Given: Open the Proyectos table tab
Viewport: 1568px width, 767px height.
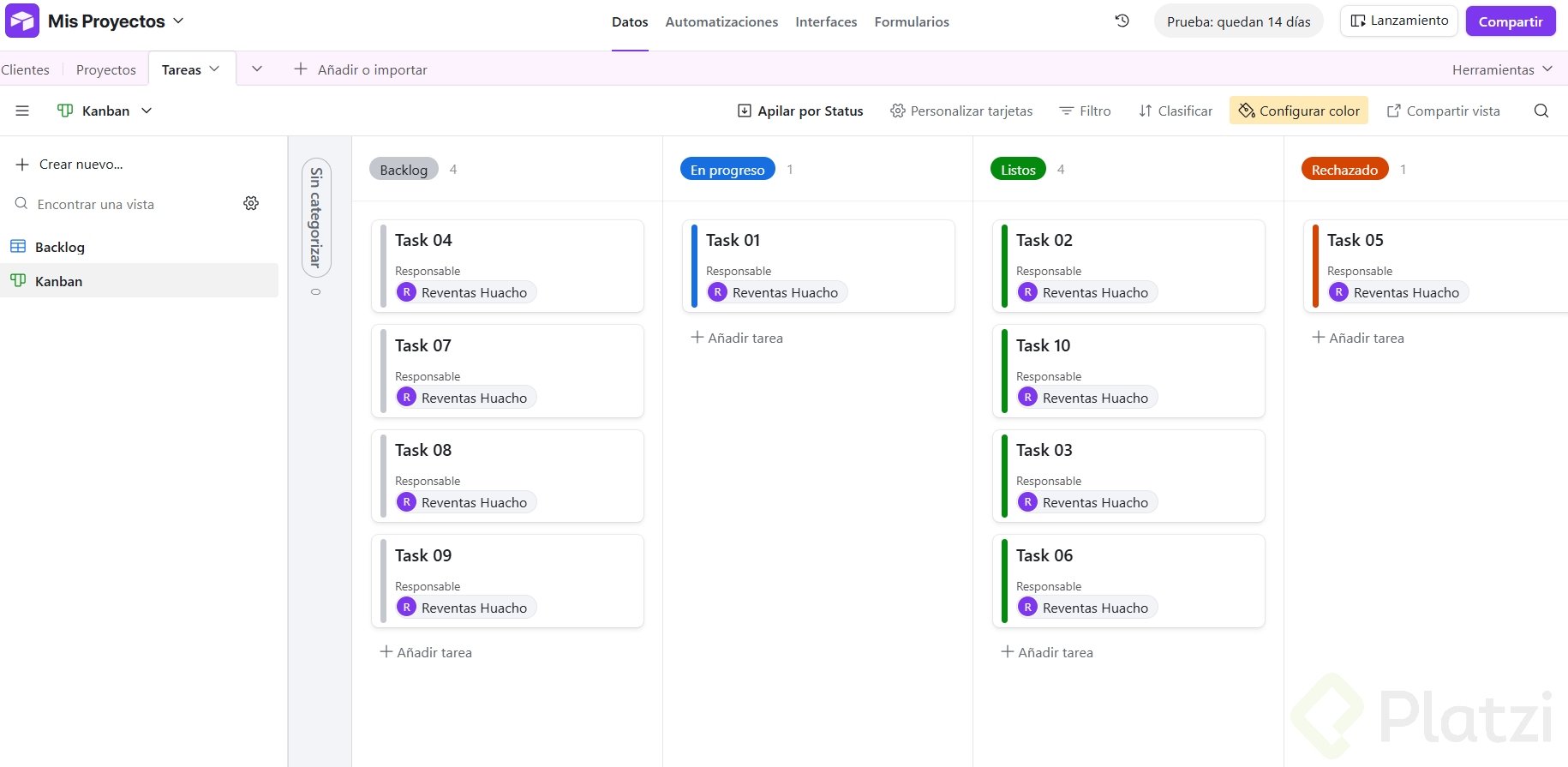Looking at the screenshot, I should (105, 69).
